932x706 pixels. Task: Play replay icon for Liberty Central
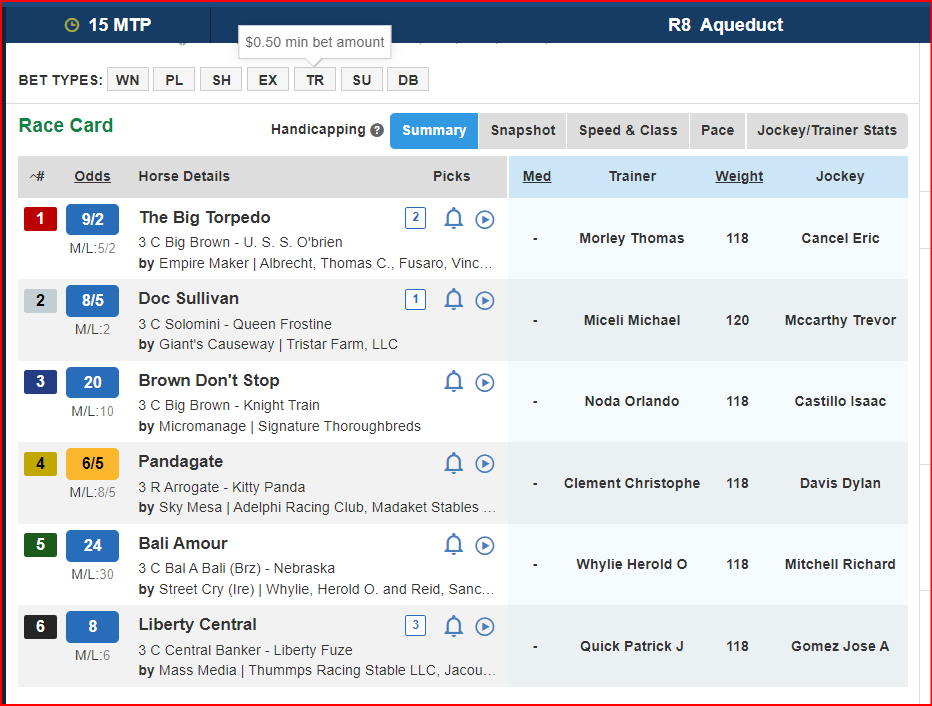click(485, 626)
